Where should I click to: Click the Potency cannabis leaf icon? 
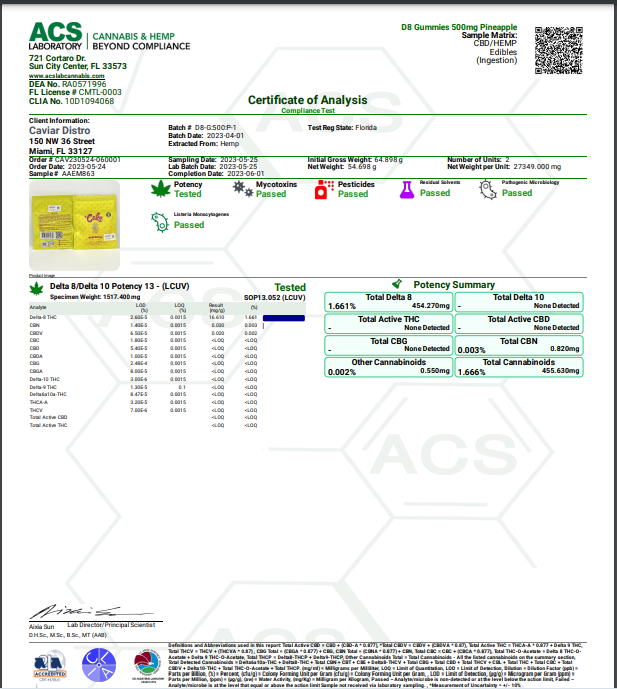pyautogui.click(x=161, y=189)
